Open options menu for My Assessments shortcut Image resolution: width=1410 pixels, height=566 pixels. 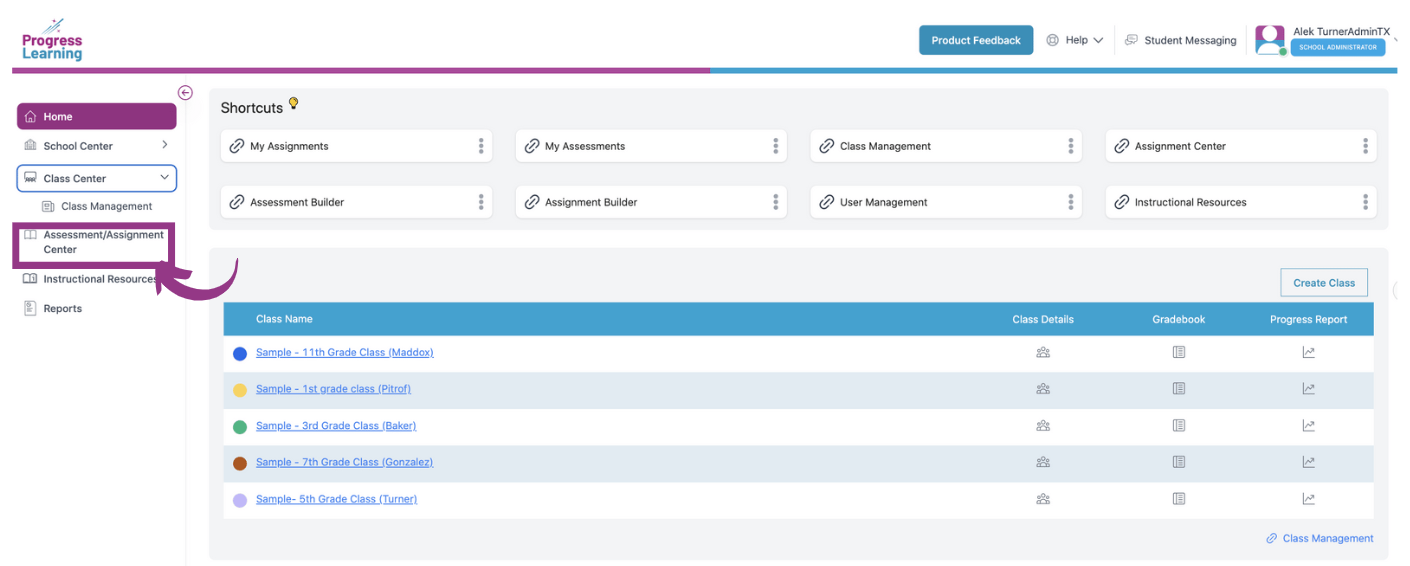click(x=776, y=146)
